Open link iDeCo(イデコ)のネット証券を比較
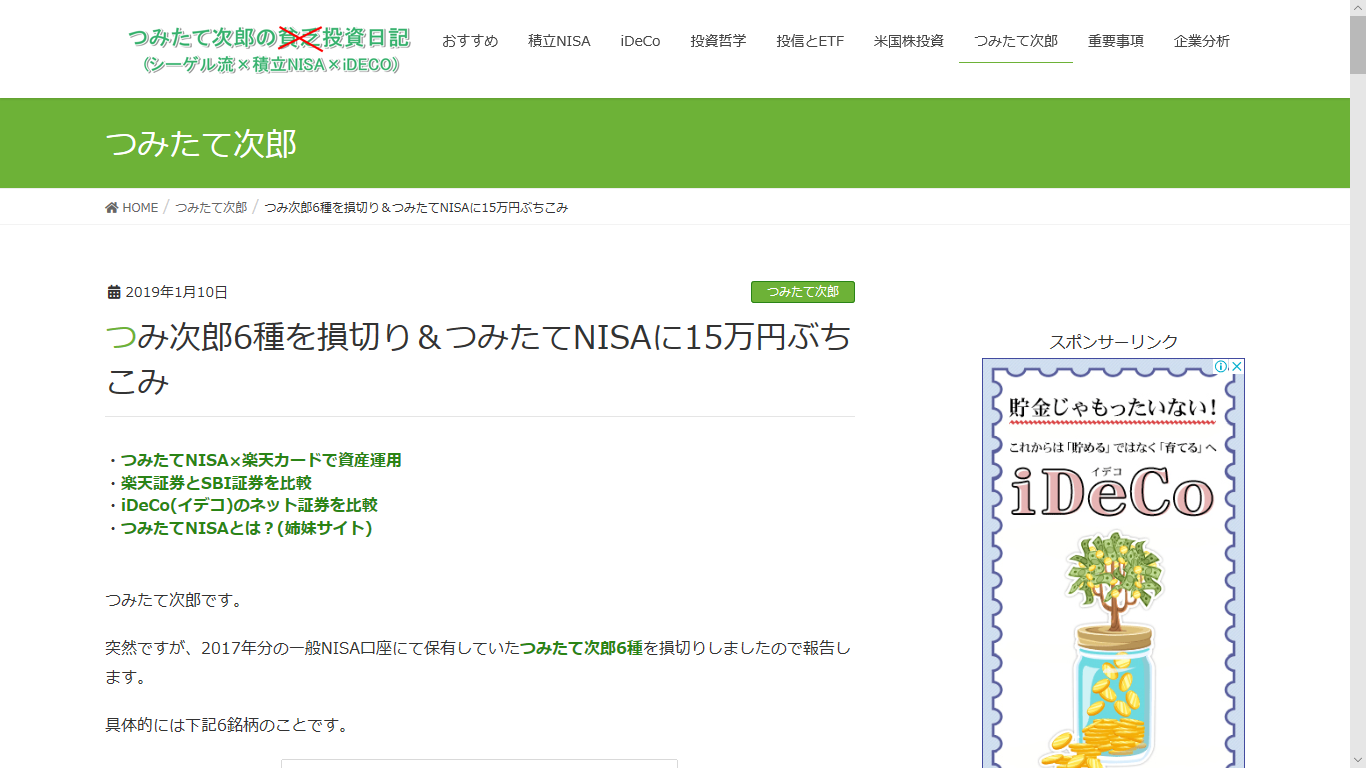 tap(249, 505)
